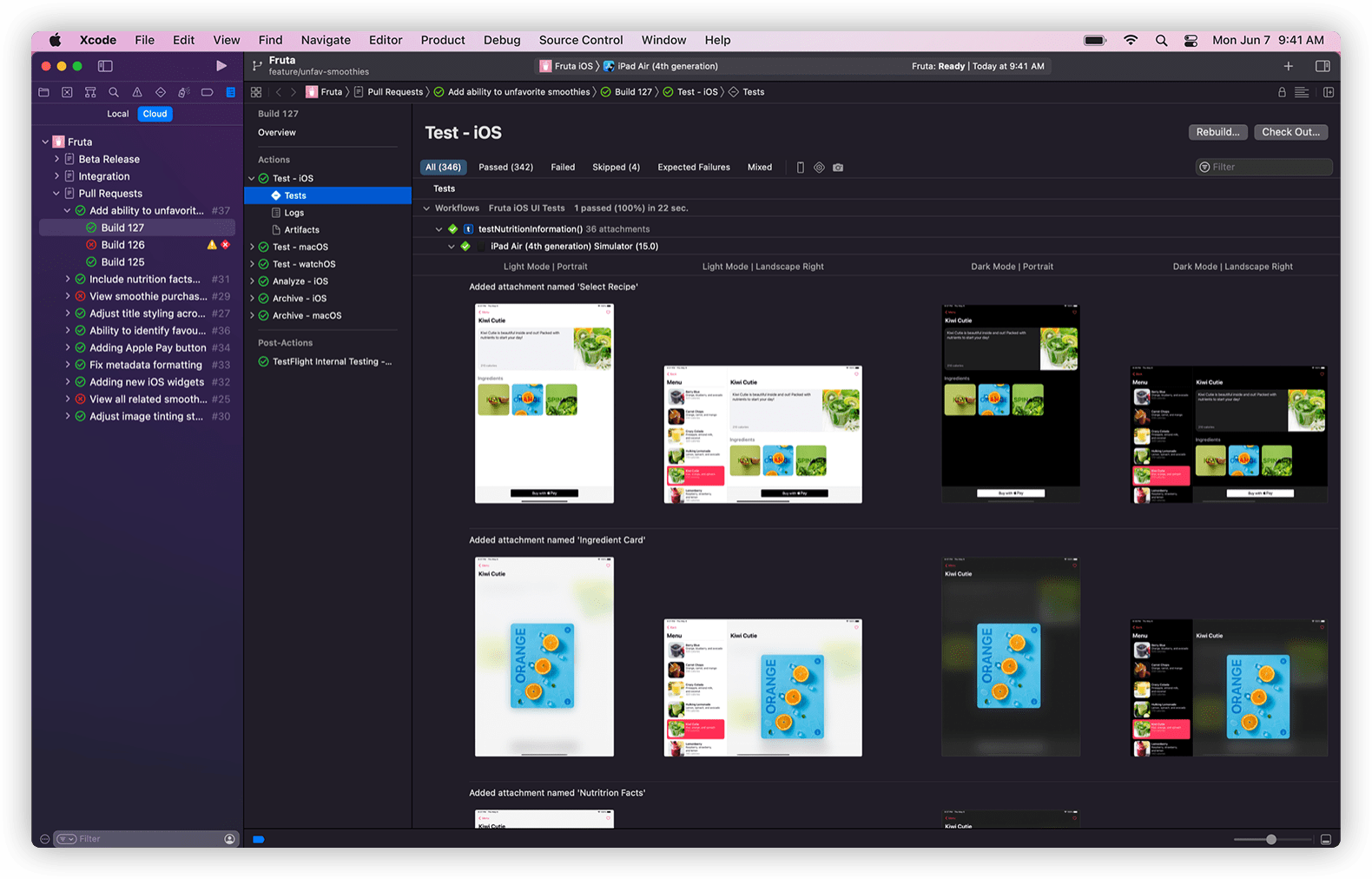Open the Issue navigator warning icon
The width and height of the screenshot is (1372, 879).
[137, 92]
